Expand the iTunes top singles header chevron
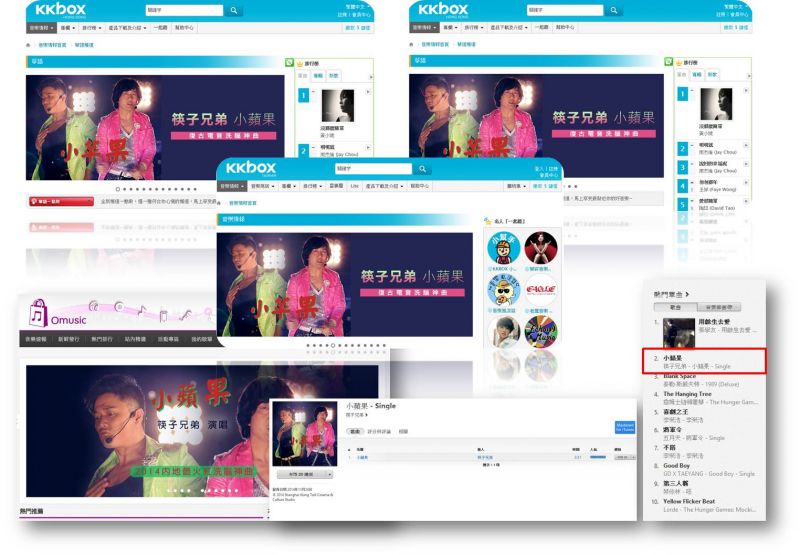Image resolution: width=800 pixels, height=555 pixels. (x=687, y=294)
